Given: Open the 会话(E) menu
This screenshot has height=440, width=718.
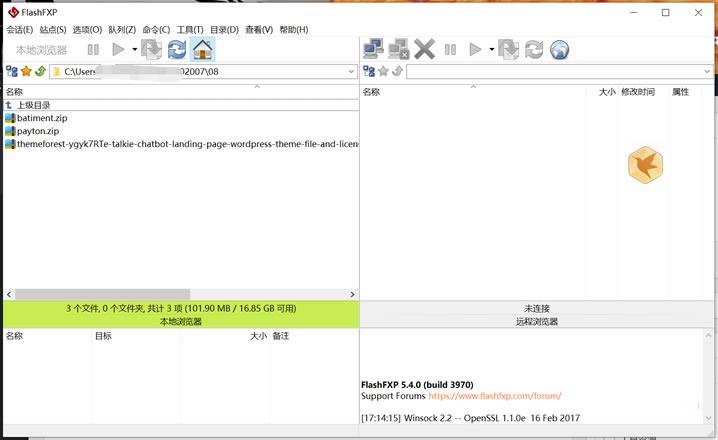Looking at the screenshot, I should tap(20, 30).
